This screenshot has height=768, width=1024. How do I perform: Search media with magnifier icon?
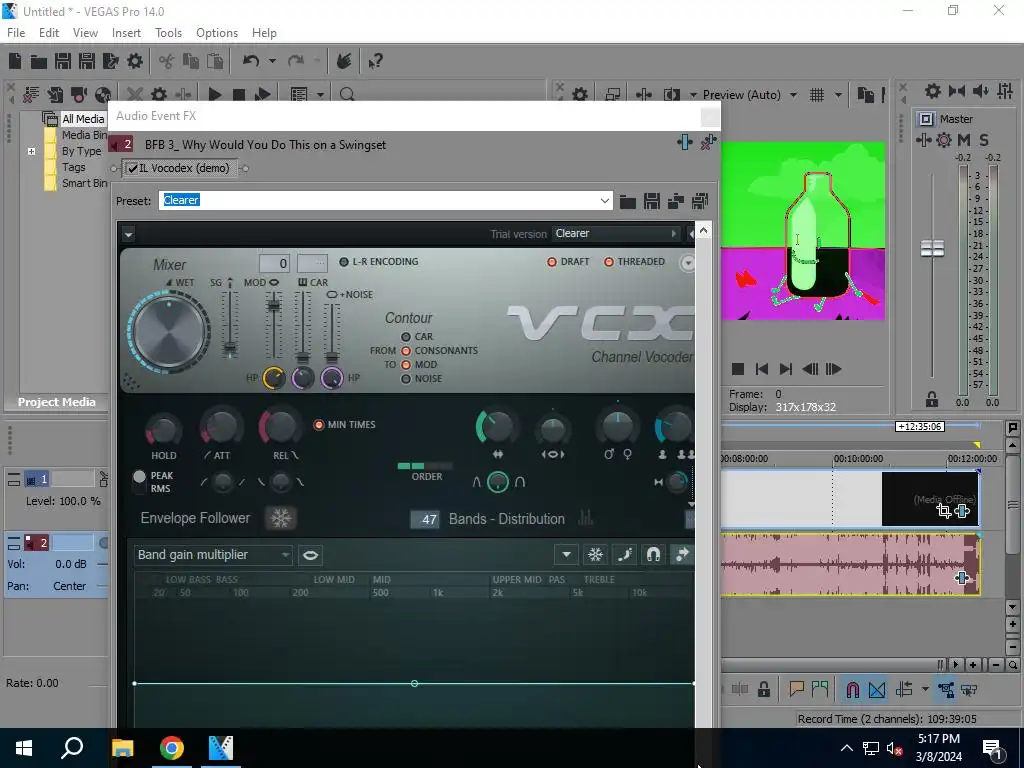(x=347, y=95)
